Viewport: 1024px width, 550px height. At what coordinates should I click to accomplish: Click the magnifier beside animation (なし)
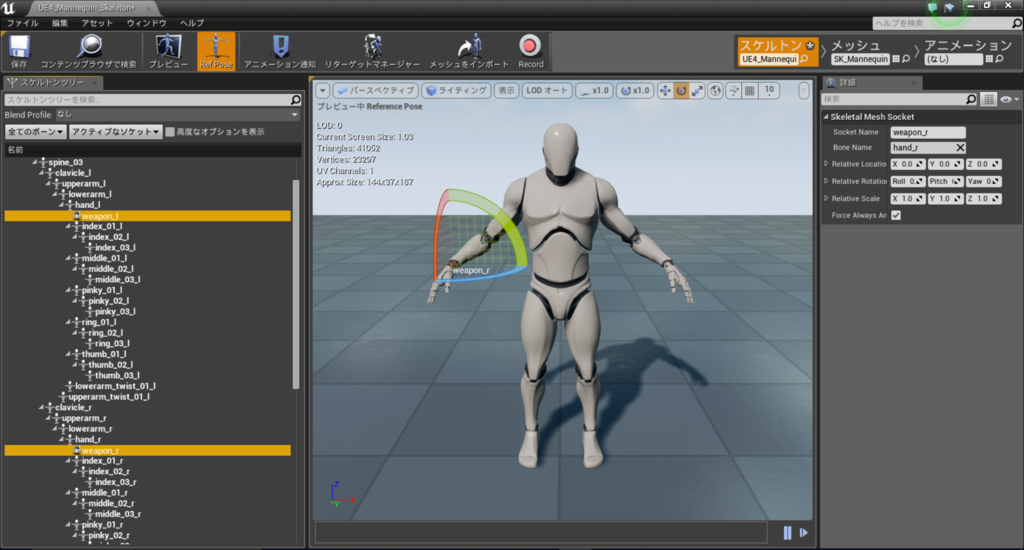pyautogui.click(x=999, y=59)
